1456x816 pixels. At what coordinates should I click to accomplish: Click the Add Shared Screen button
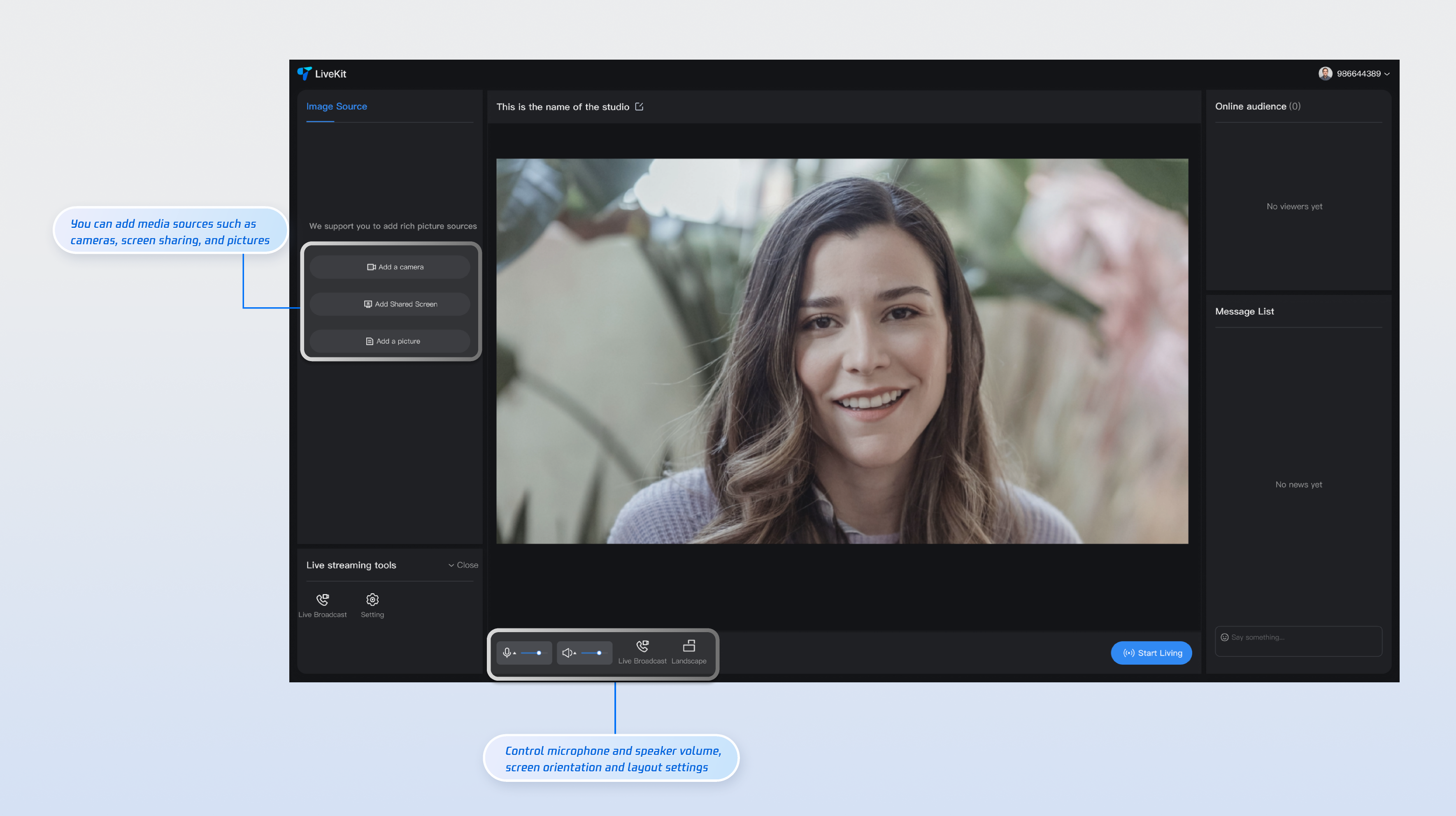389,304
